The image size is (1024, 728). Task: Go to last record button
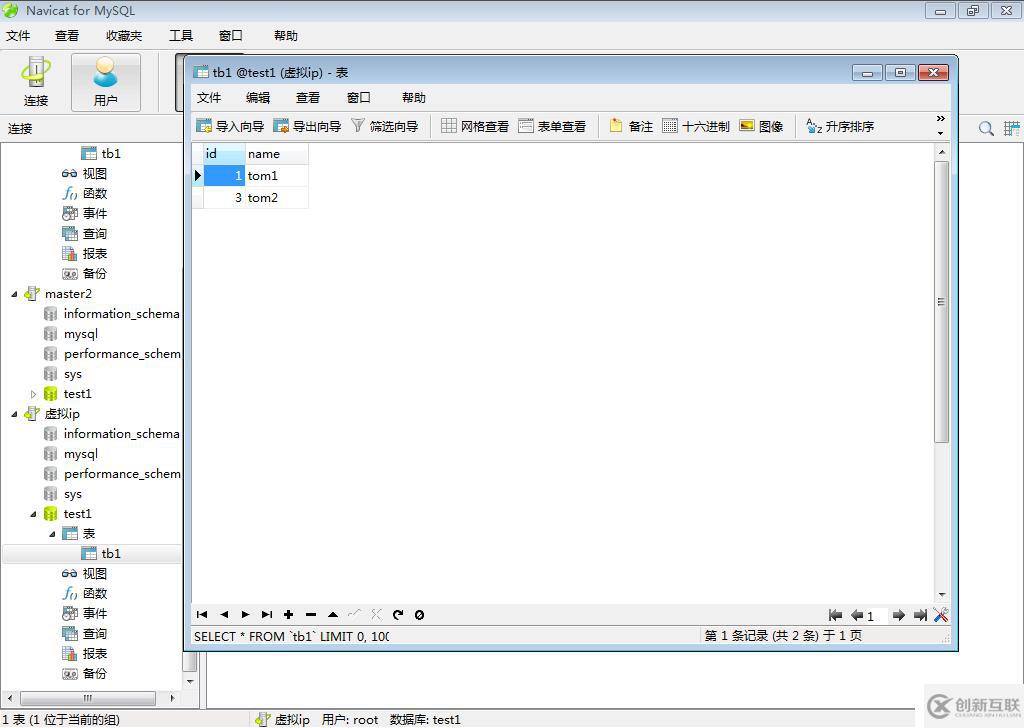[266, 614]
